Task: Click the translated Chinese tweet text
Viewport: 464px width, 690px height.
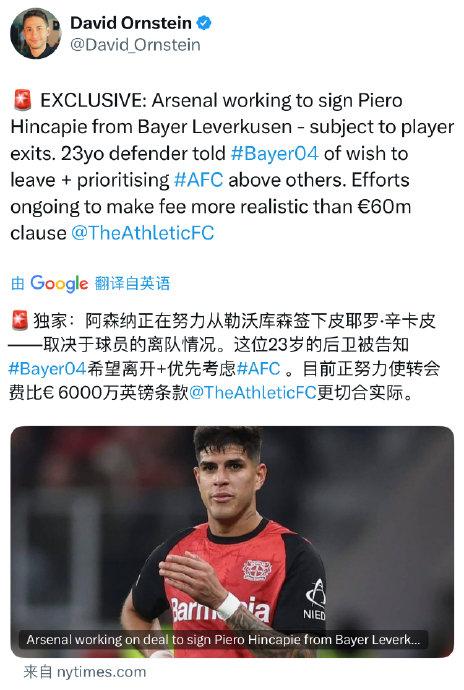Action: pyautogui.click(x=225, y=356)
